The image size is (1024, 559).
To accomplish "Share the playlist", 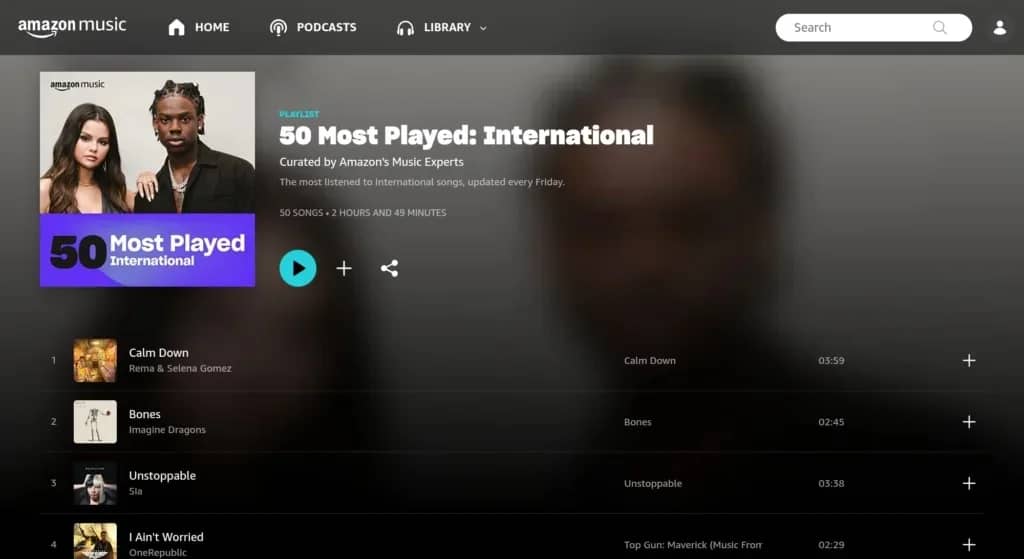I will click(x=389, y=268).
